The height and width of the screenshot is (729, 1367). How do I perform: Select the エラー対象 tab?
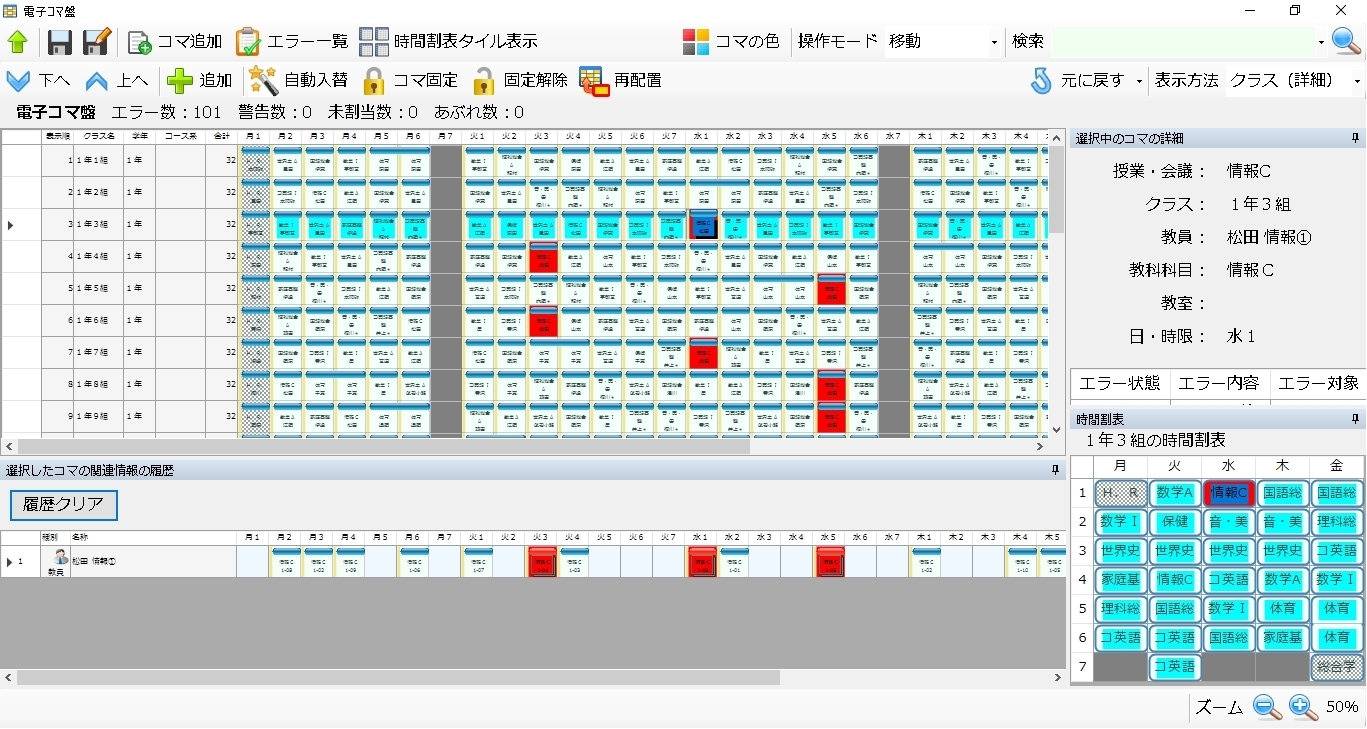[x=1318, y=383]
